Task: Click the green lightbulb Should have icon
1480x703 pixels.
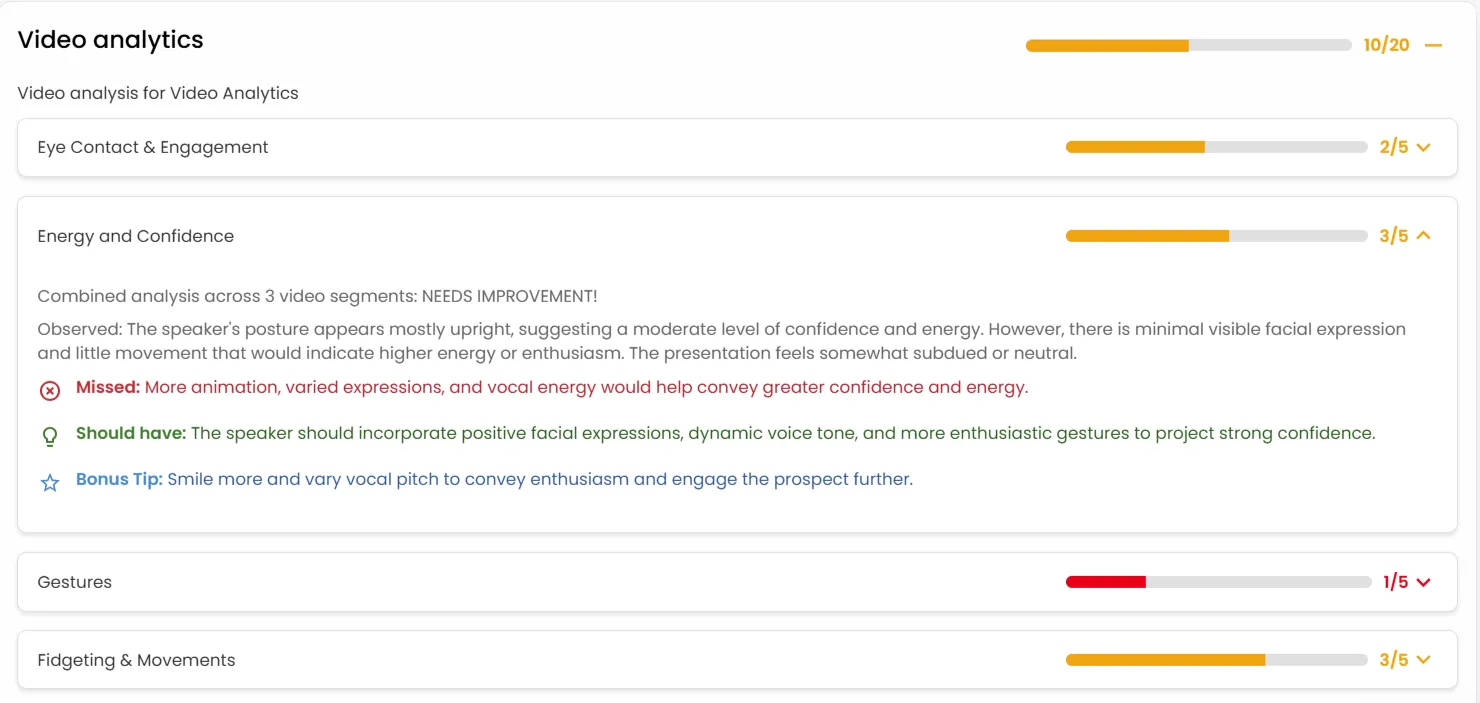Action: pos(50,436)
